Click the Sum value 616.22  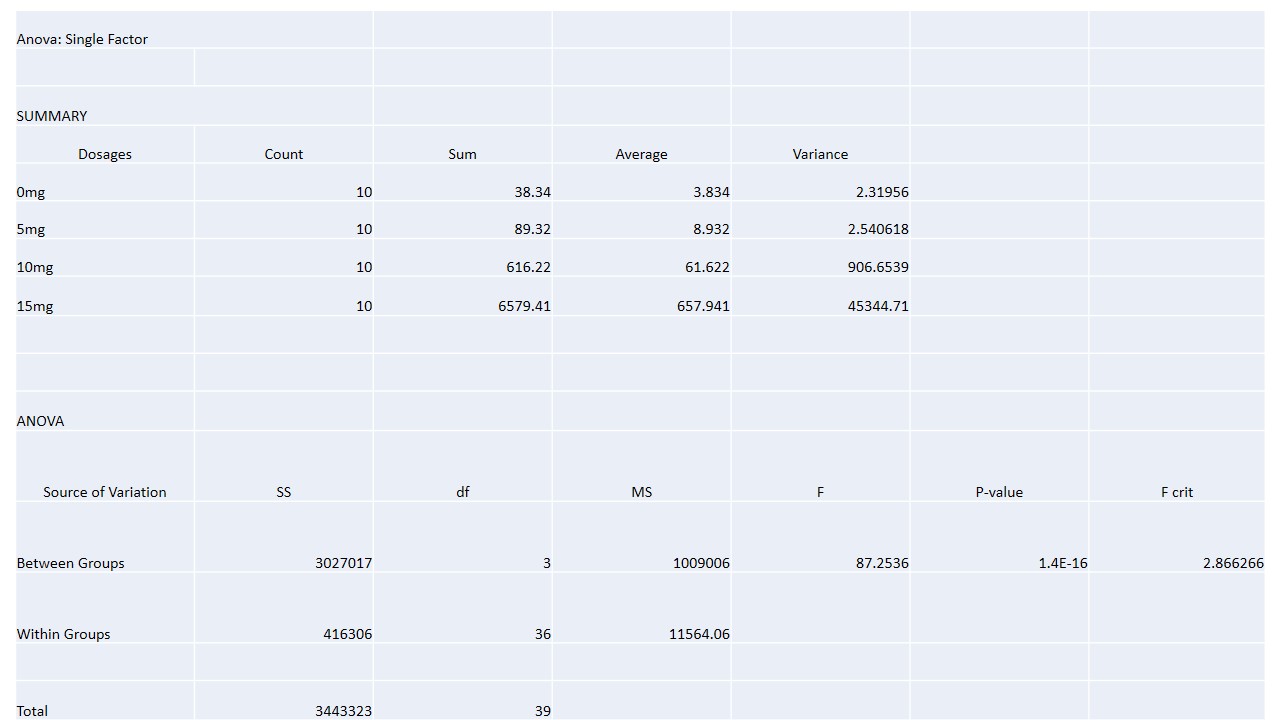(528, 267)
